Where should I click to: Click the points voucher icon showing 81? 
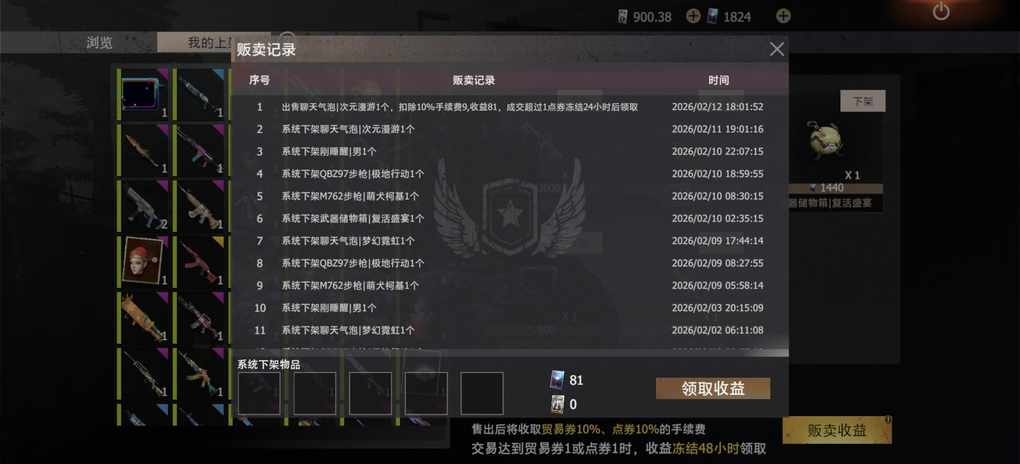pos(557,380)
